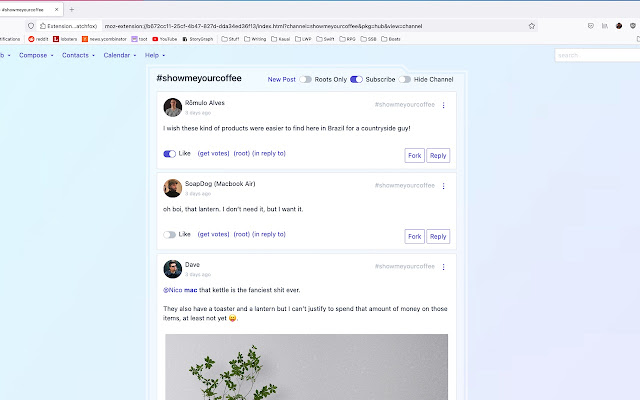Open the YouTube bookmark

(164, 39)
